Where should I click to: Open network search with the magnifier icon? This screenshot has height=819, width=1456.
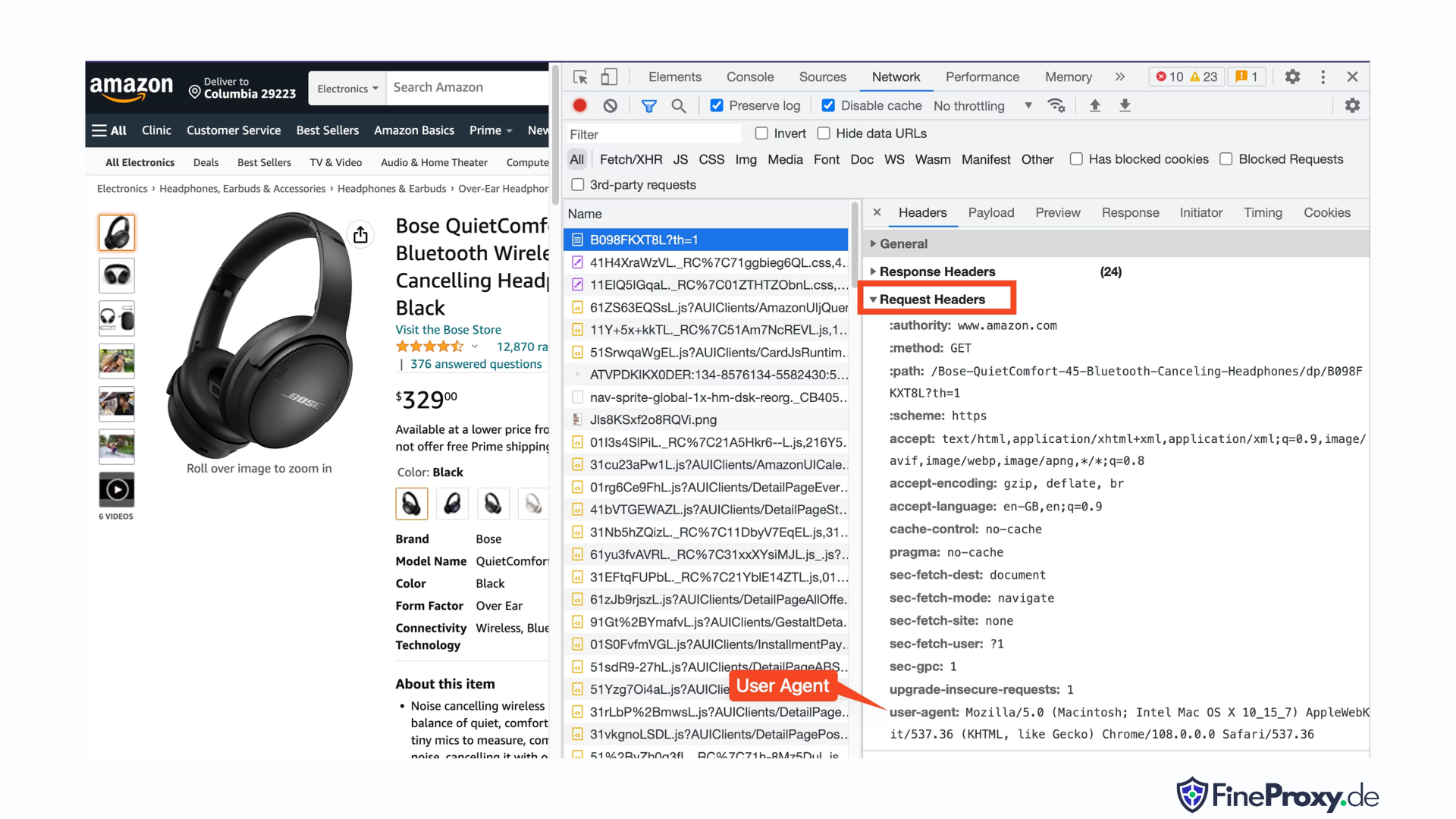[x=679, y=106]
